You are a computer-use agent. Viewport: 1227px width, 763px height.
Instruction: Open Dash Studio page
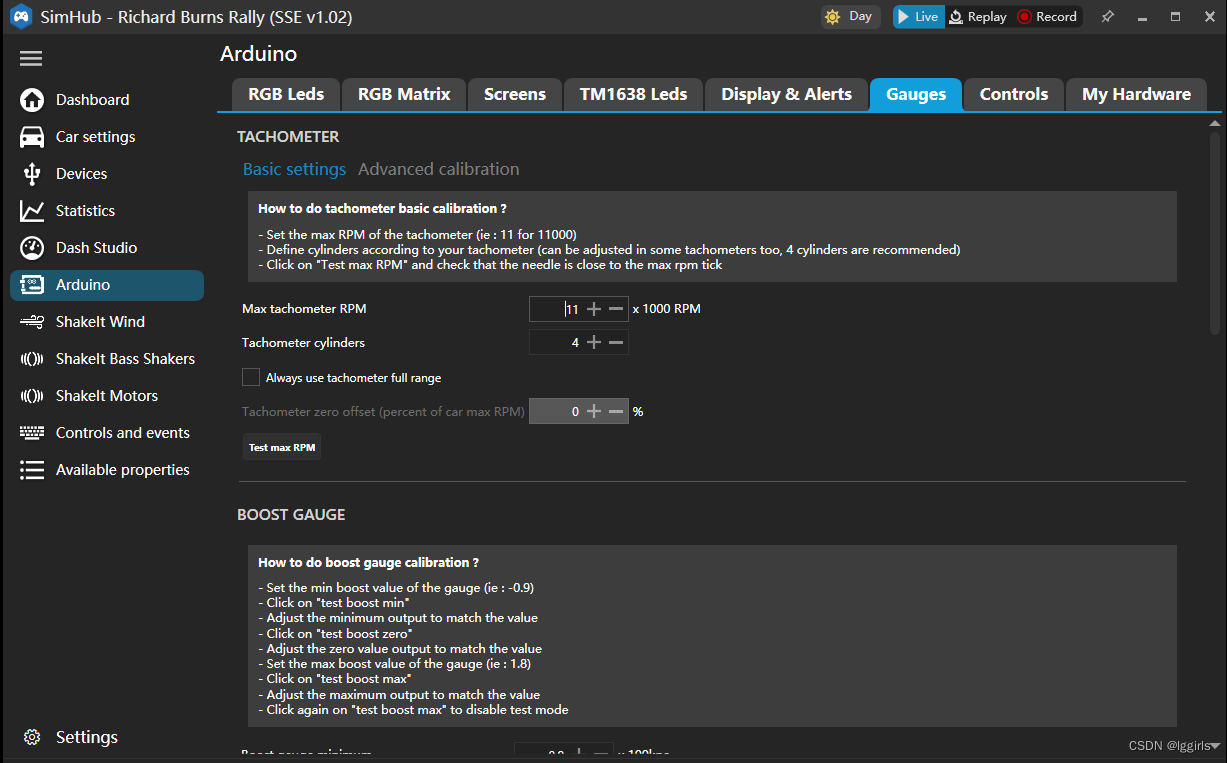(x=107, y=248)
